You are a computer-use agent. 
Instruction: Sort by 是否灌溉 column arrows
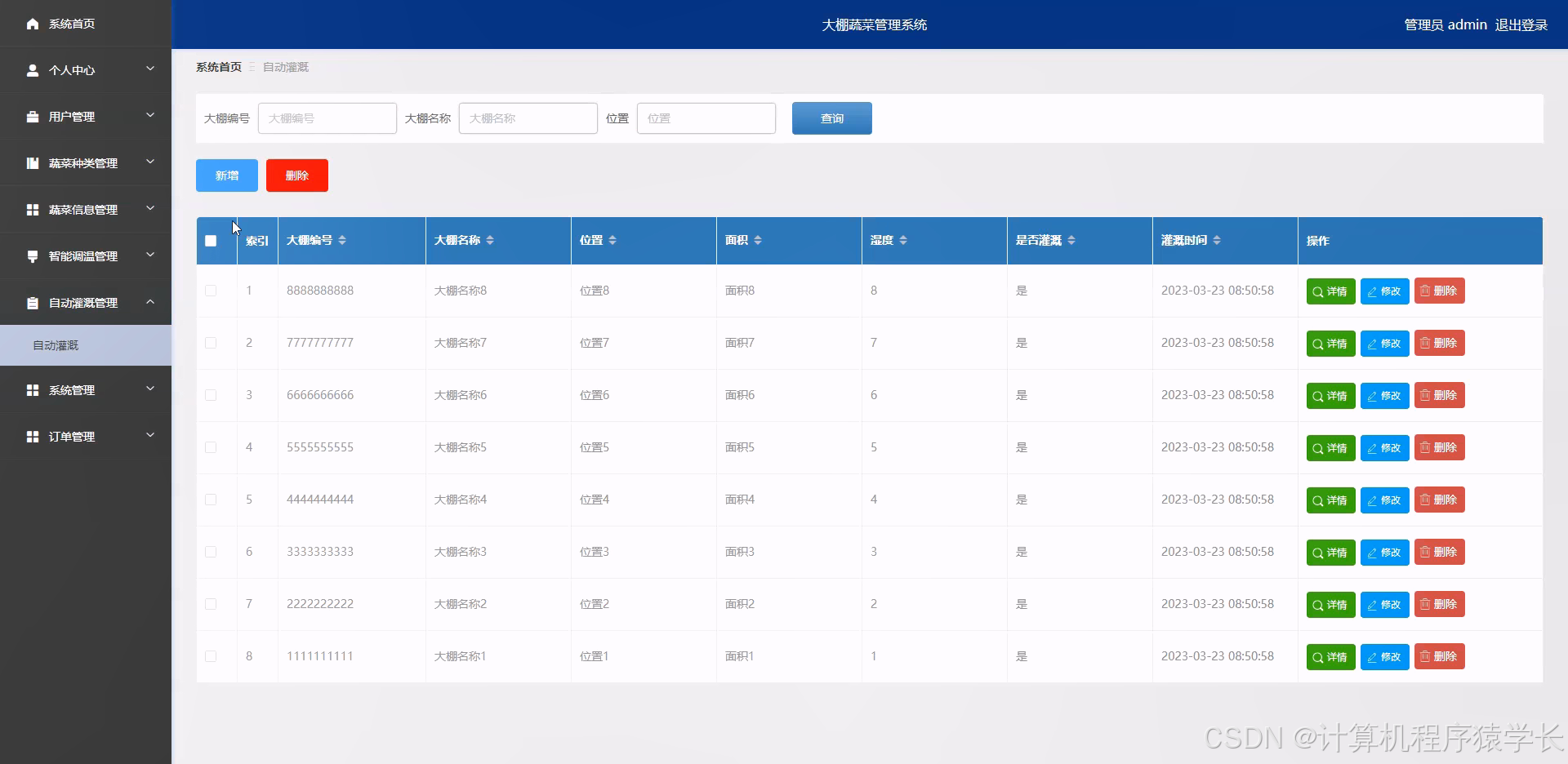click(x=1071, y=240)
